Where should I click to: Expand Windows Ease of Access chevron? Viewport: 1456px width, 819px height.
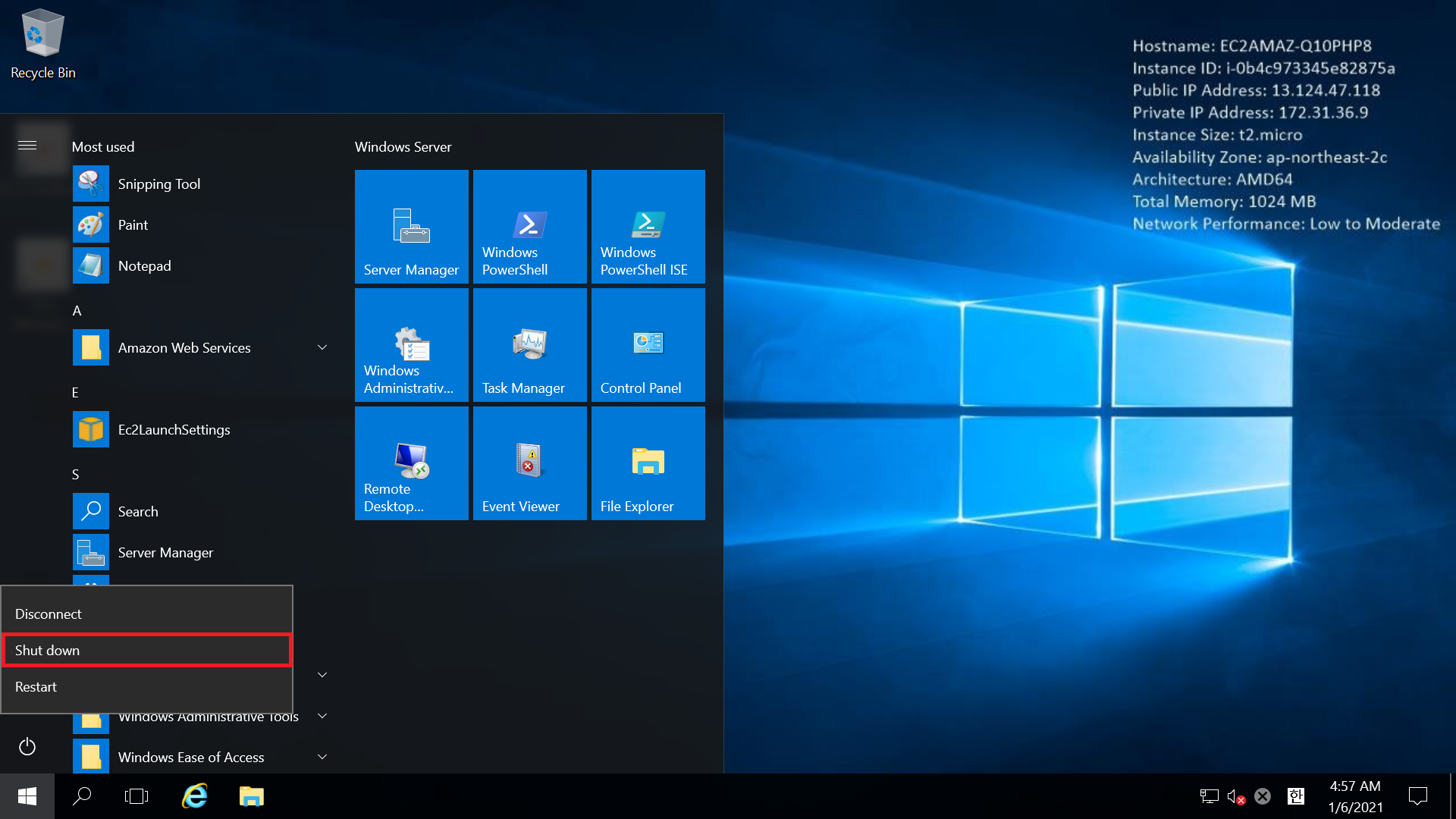click(x=322, y=757)
